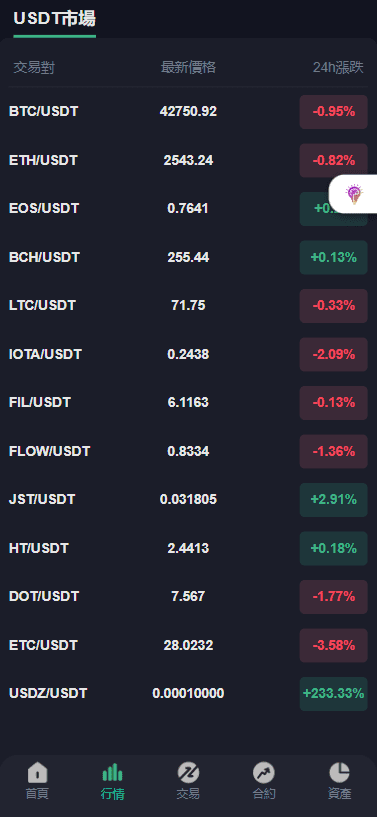Open the contract trending-arrow icon
This screenshot has height=817, width=377.
tap(263, 772)
